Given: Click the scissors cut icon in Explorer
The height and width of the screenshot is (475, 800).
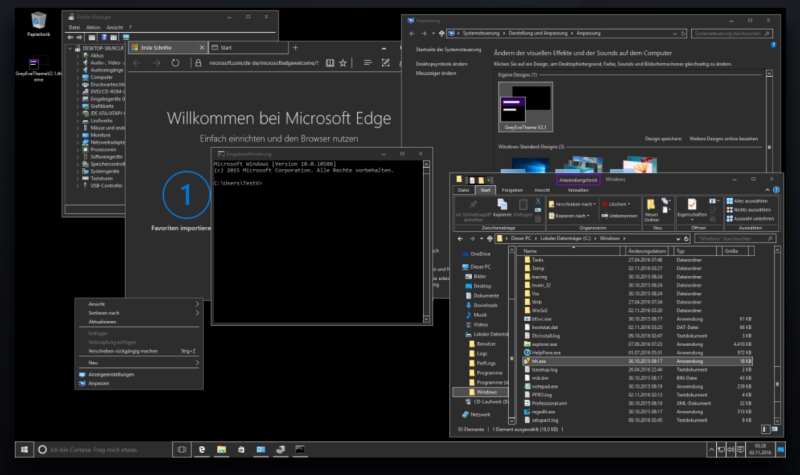Looking at the screenshot, I should click(538, 201).
